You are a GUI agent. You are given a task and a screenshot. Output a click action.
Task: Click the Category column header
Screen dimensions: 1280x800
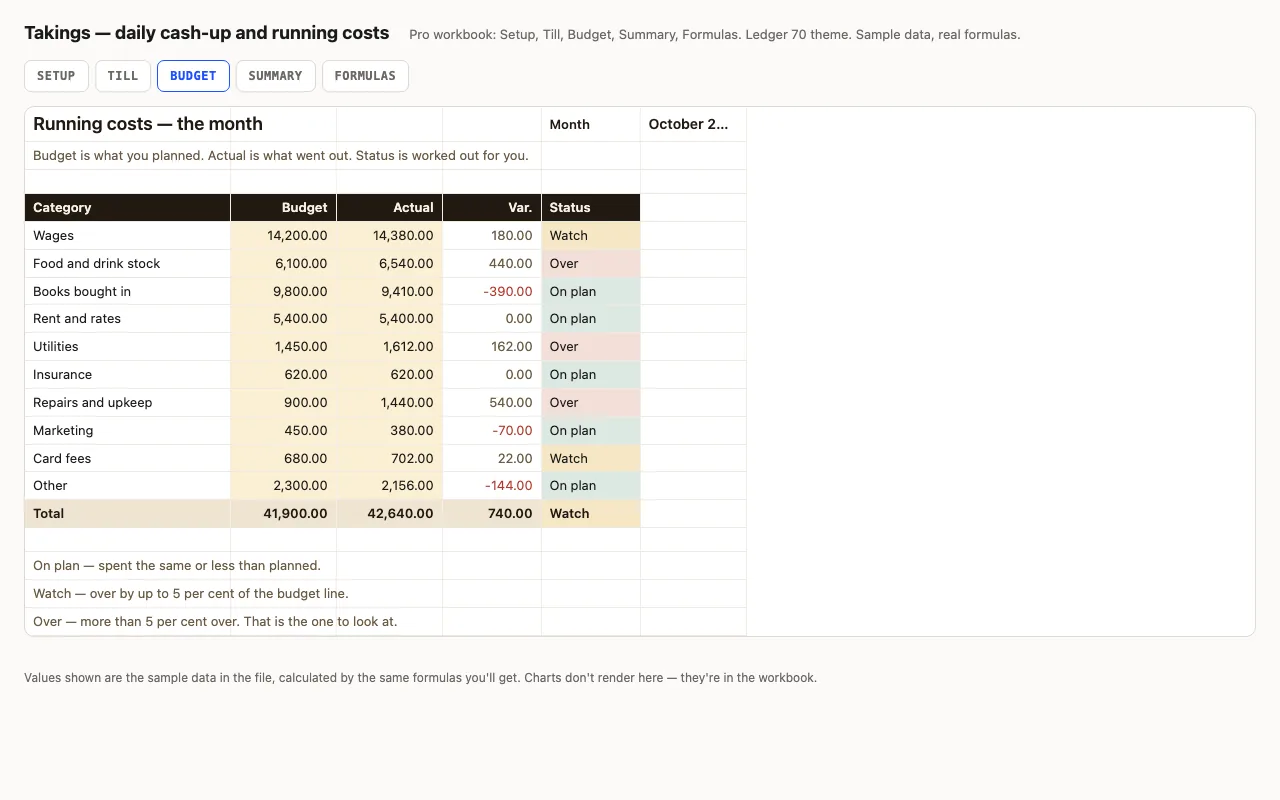(128, 208)
